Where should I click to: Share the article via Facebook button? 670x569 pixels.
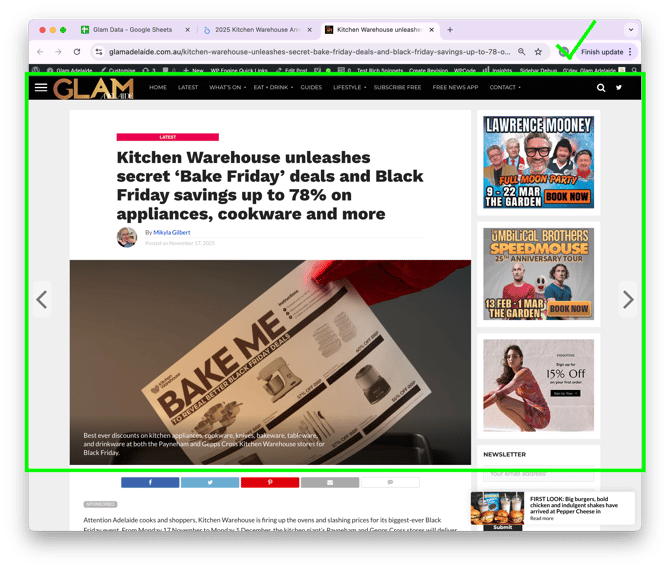[150, 482]
